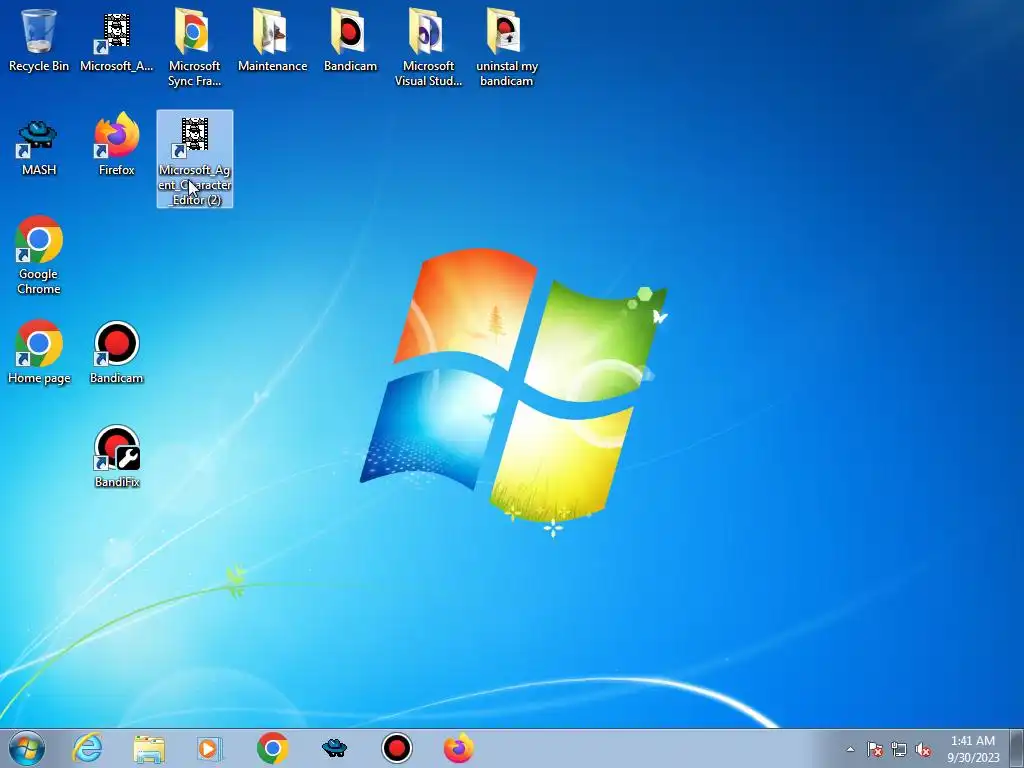Show hidden system tray icons
Screen dimensions: 1024x768
850,749
